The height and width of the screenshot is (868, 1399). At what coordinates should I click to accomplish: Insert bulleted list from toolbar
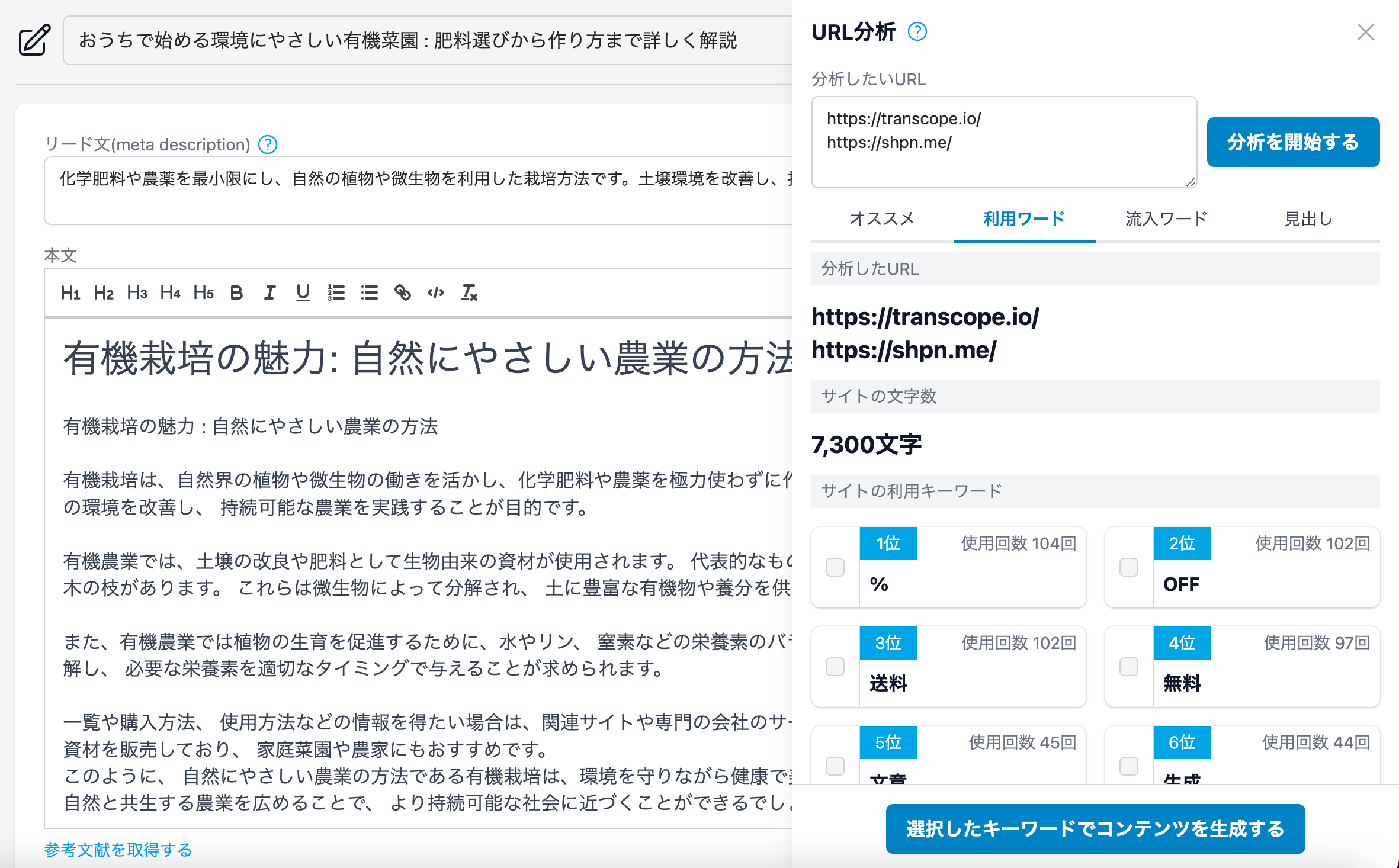click(x=370, y=292)
